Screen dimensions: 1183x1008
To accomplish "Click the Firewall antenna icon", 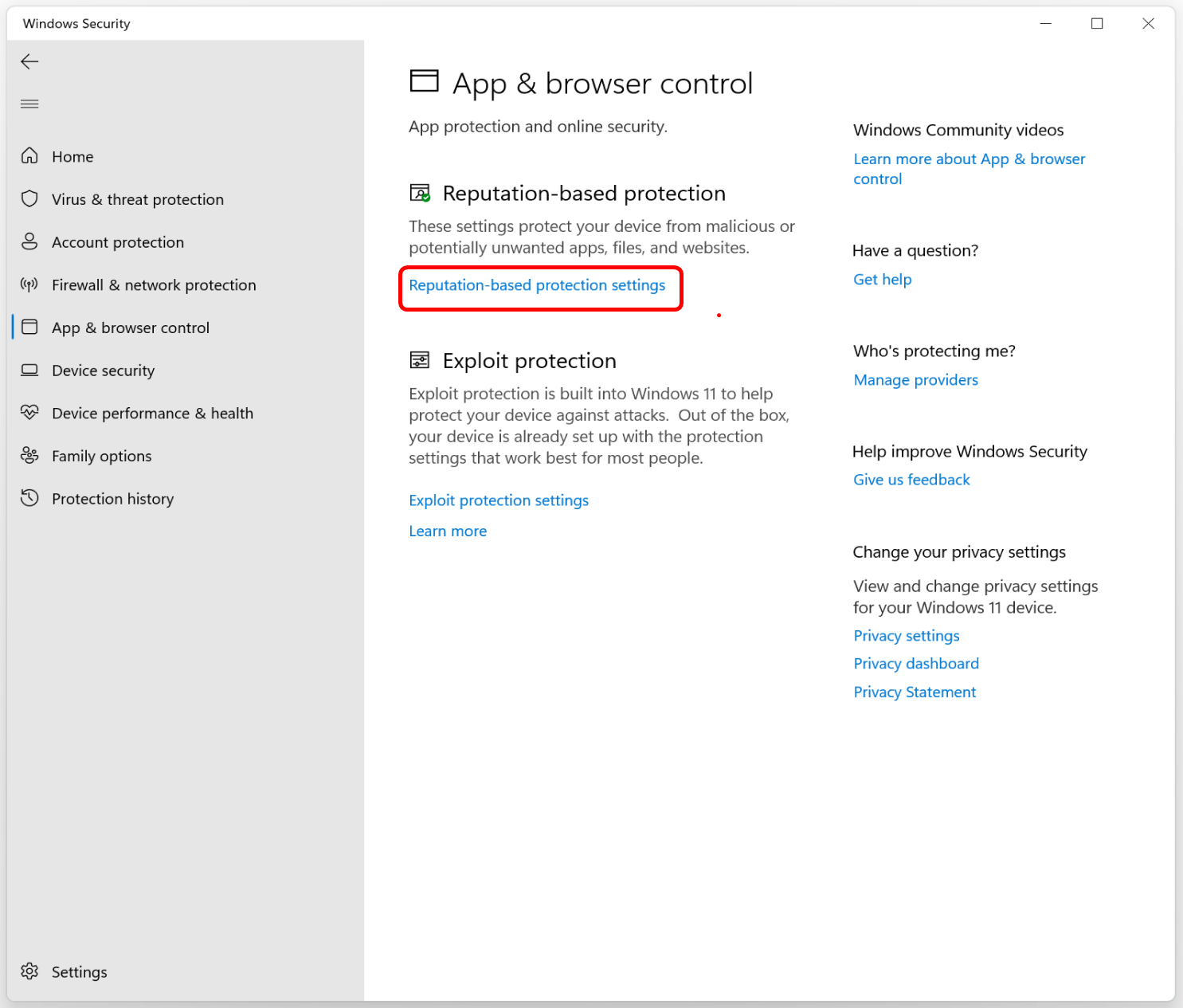I will (x=29, y=284).
